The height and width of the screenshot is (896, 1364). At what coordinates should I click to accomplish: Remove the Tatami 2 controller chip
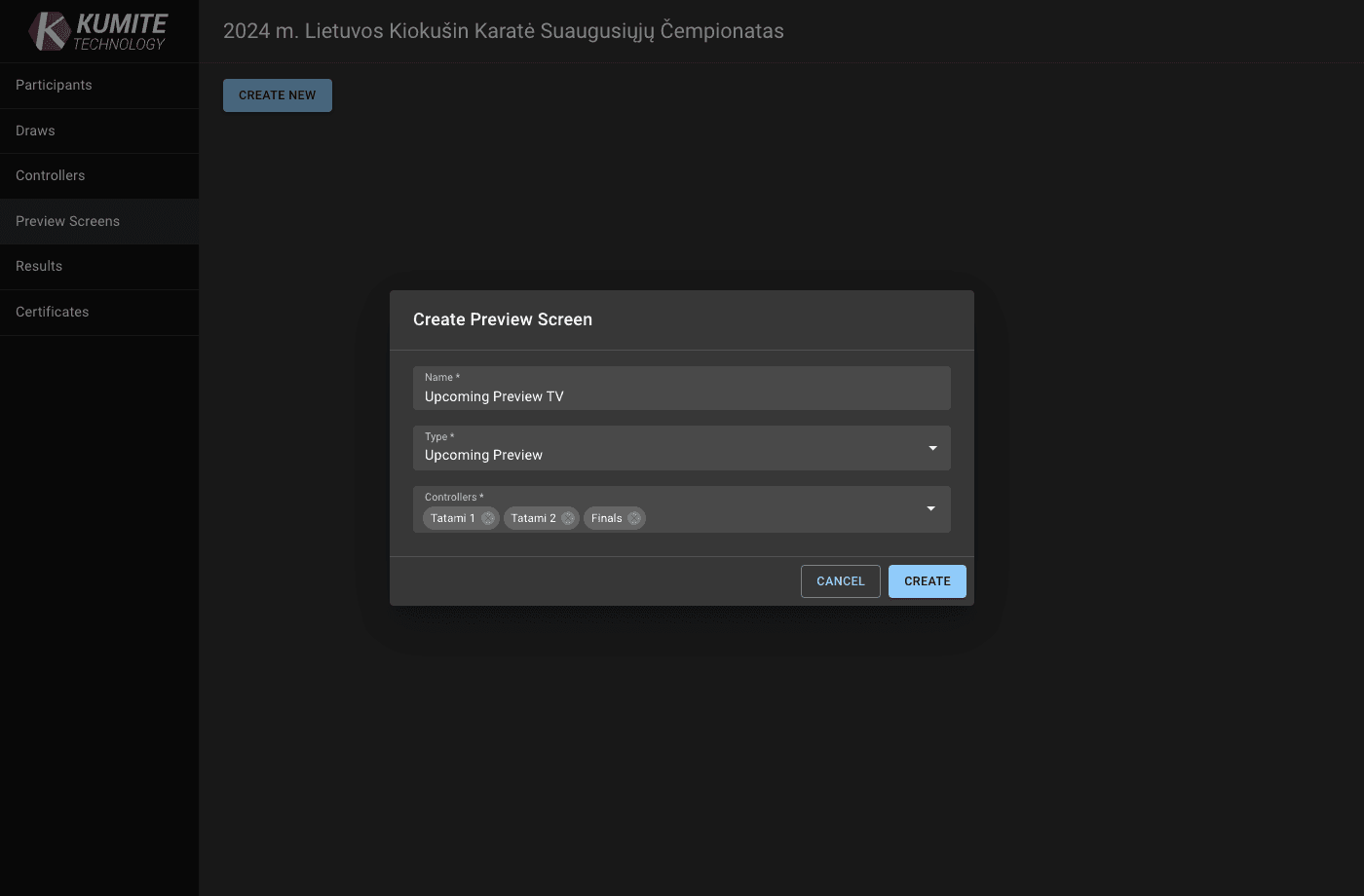click(566, 518)
